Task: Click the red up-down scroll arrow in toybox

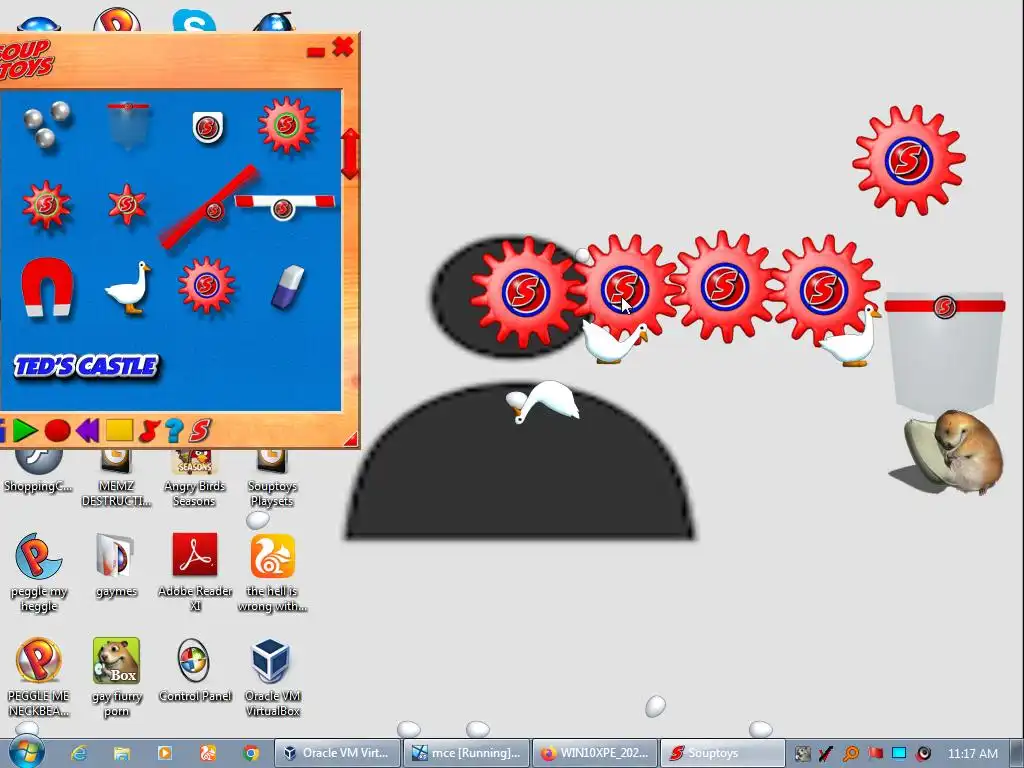Action: 350,153
